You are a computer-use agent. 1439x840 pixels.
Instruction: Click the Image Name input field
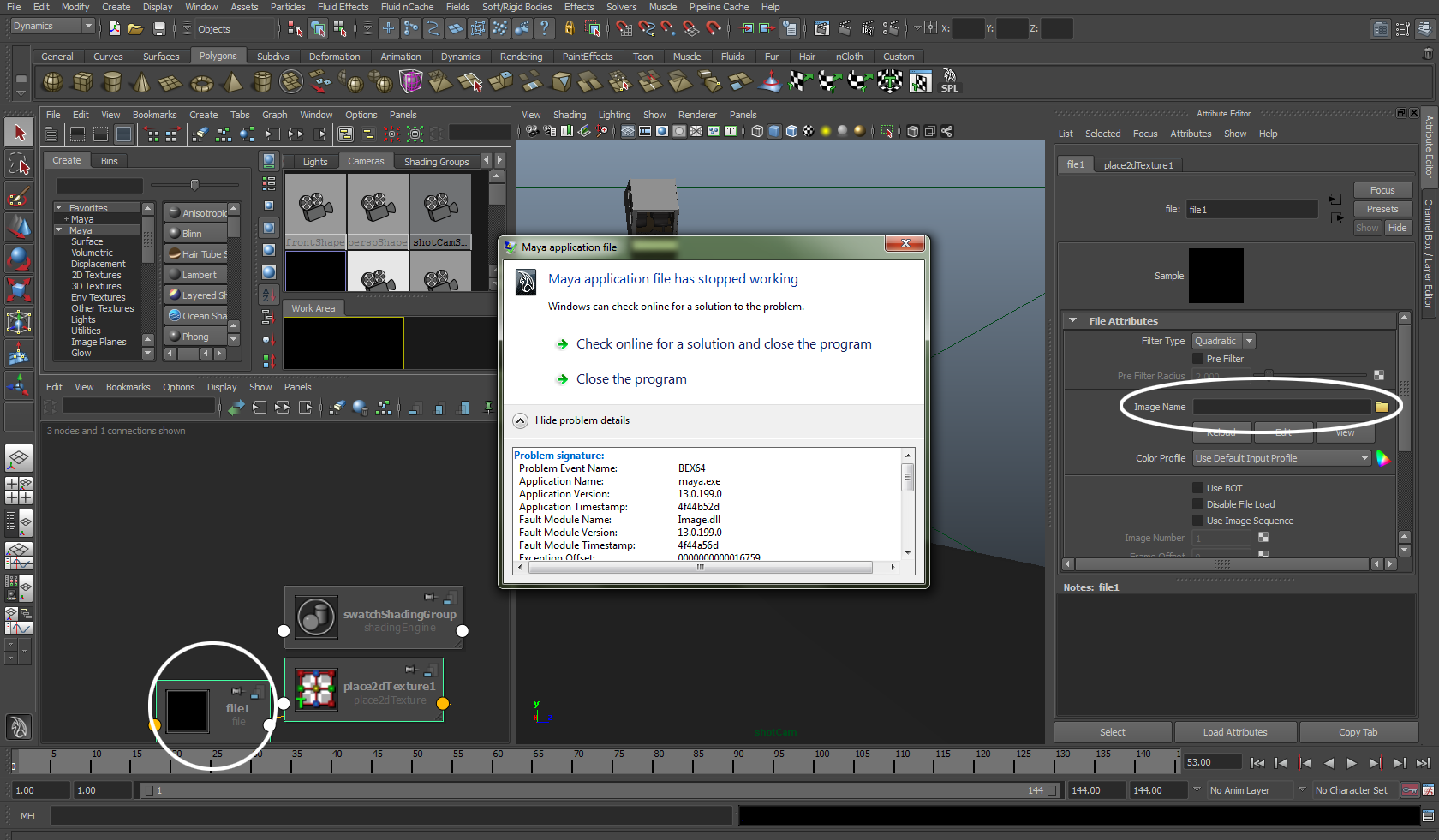coord(1281,407)
